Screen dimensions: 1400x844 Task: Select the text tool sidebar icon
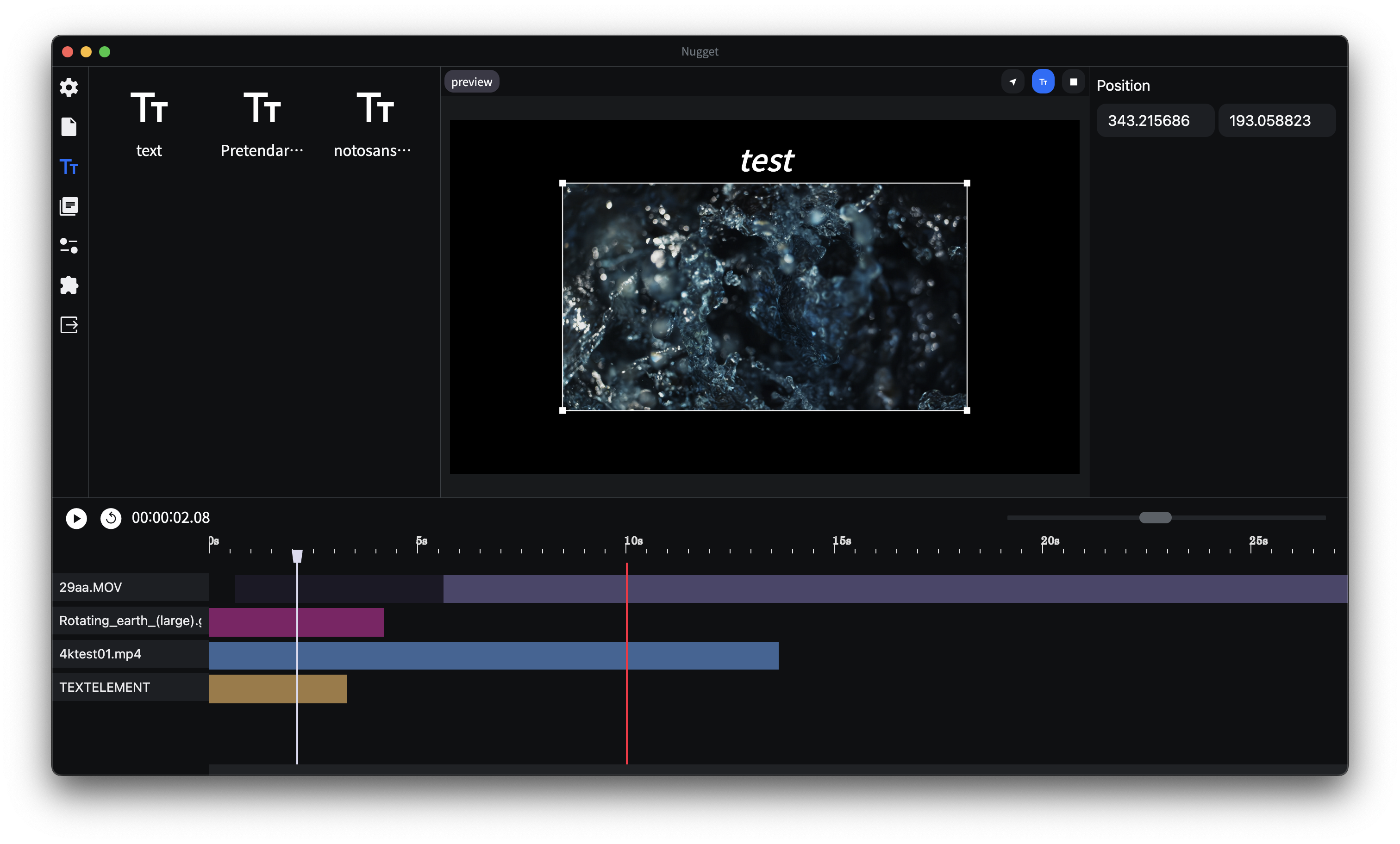(69, 167)
